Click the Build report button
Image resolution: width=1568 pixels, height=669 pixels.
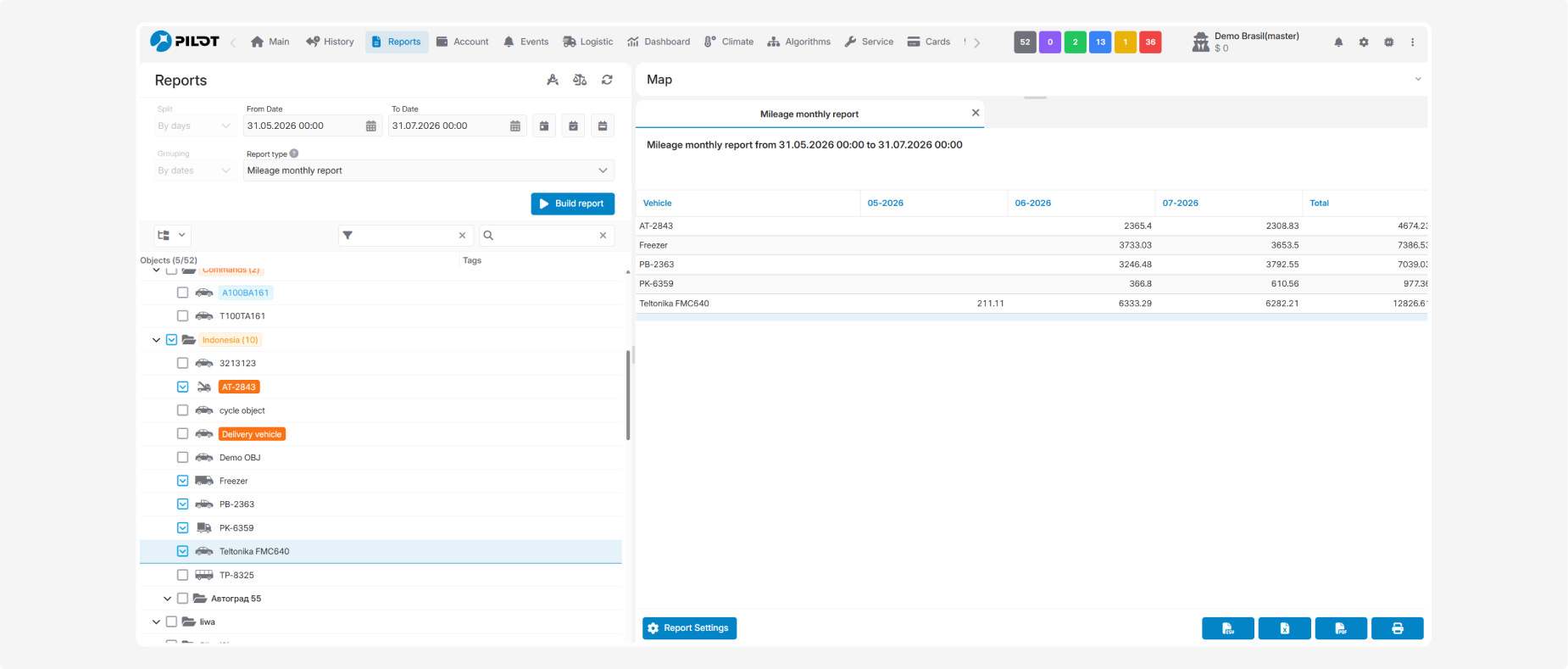pos(573,203)
